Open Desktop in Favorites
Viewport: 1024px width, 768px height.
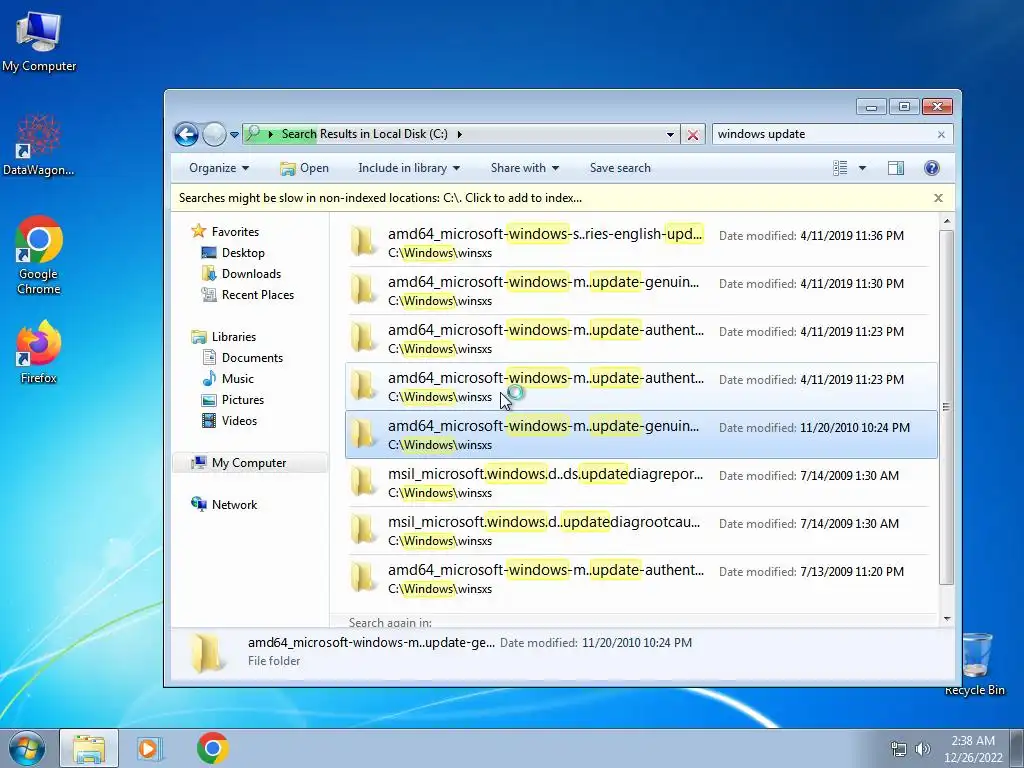pos(243,253)
